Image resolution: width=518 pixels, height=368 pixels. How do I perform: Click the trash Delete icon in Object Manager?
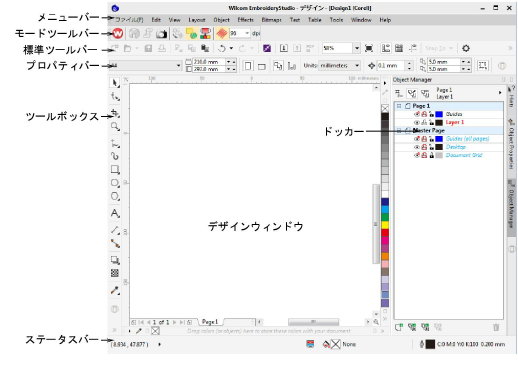(x=496, y=327)
